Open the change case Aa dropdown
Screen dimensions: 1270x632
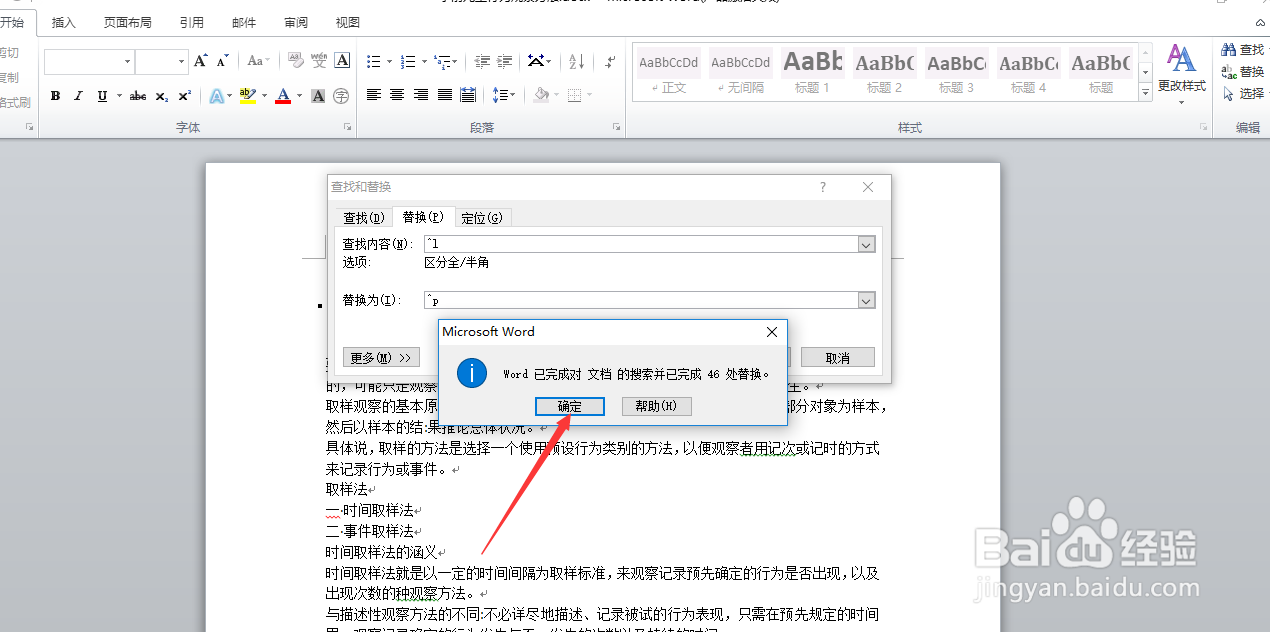(258, 61)
